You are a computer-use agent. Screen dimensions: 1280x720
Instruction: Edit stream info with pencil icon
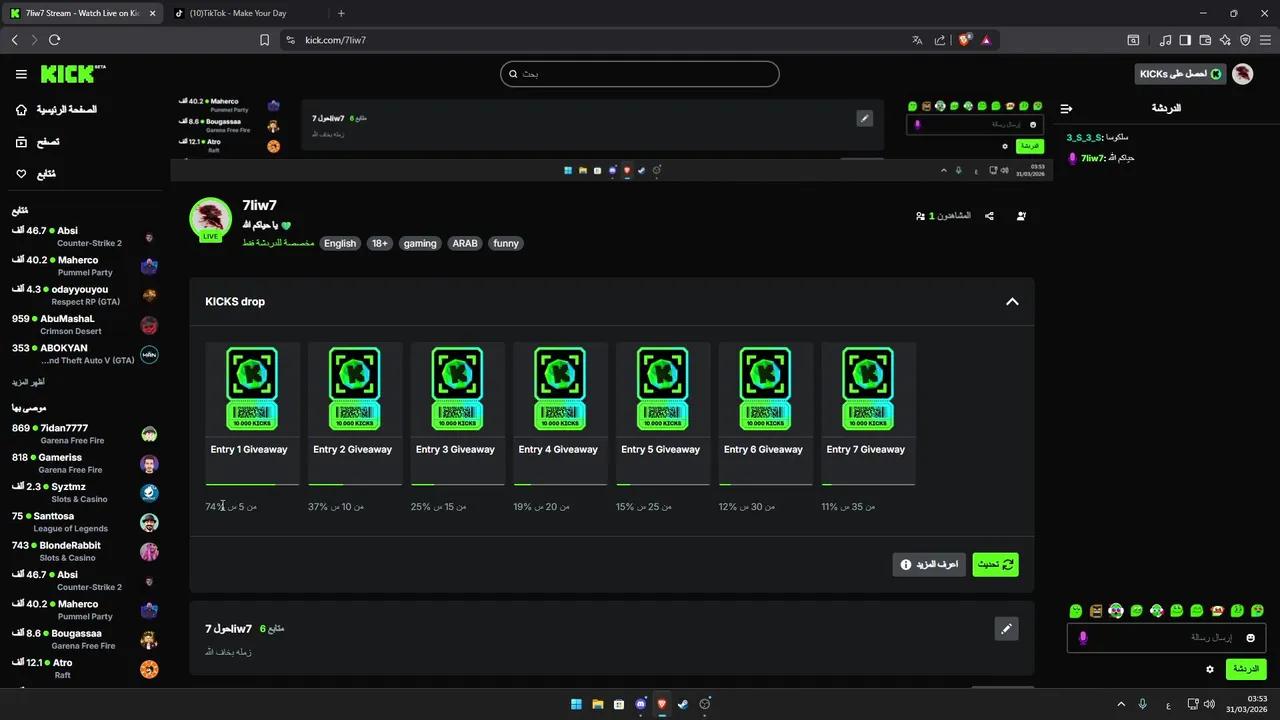[x=1007, y=628]
